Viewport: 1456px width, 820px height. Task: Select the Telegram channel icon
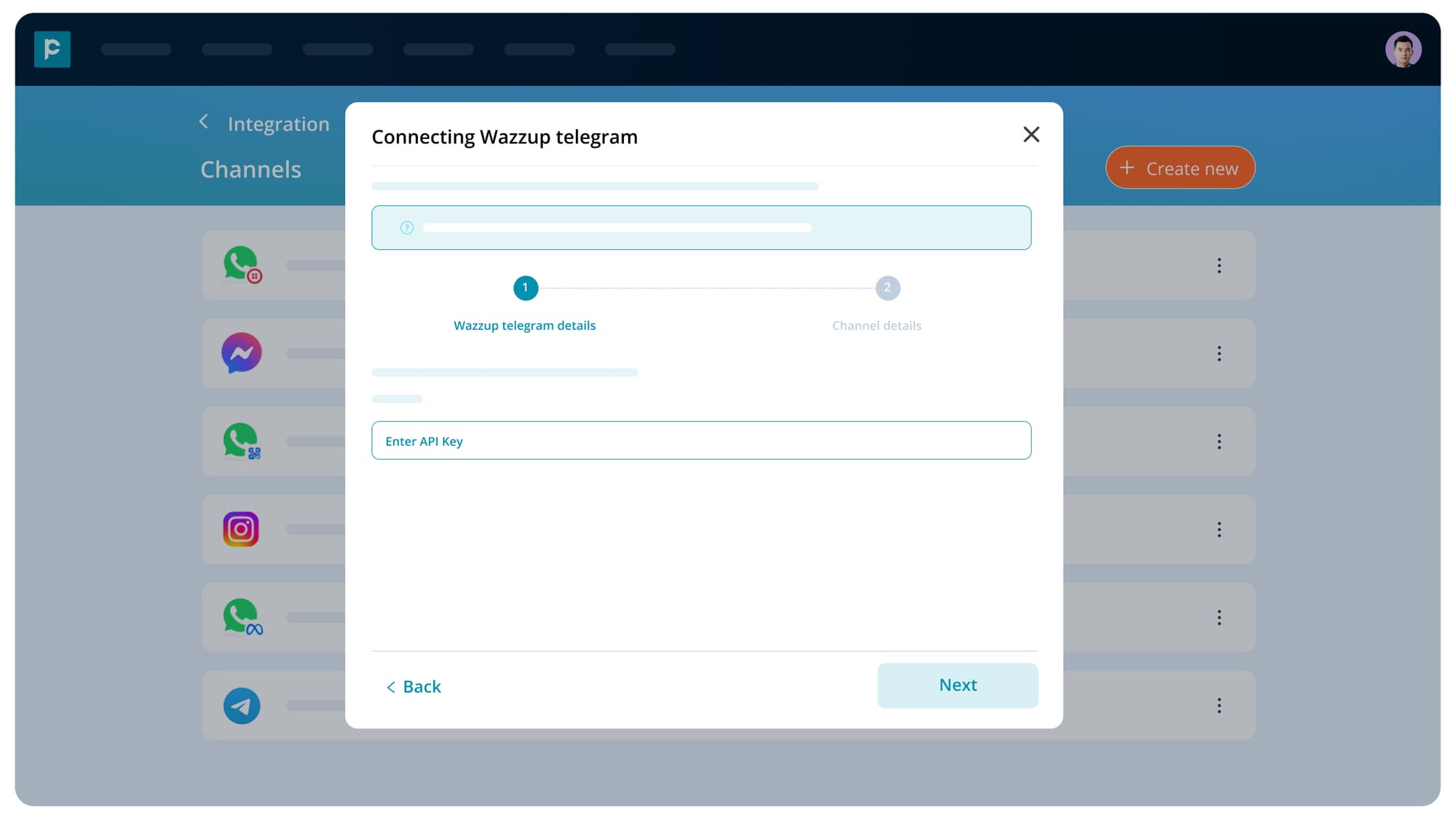[x=241, y=705]
